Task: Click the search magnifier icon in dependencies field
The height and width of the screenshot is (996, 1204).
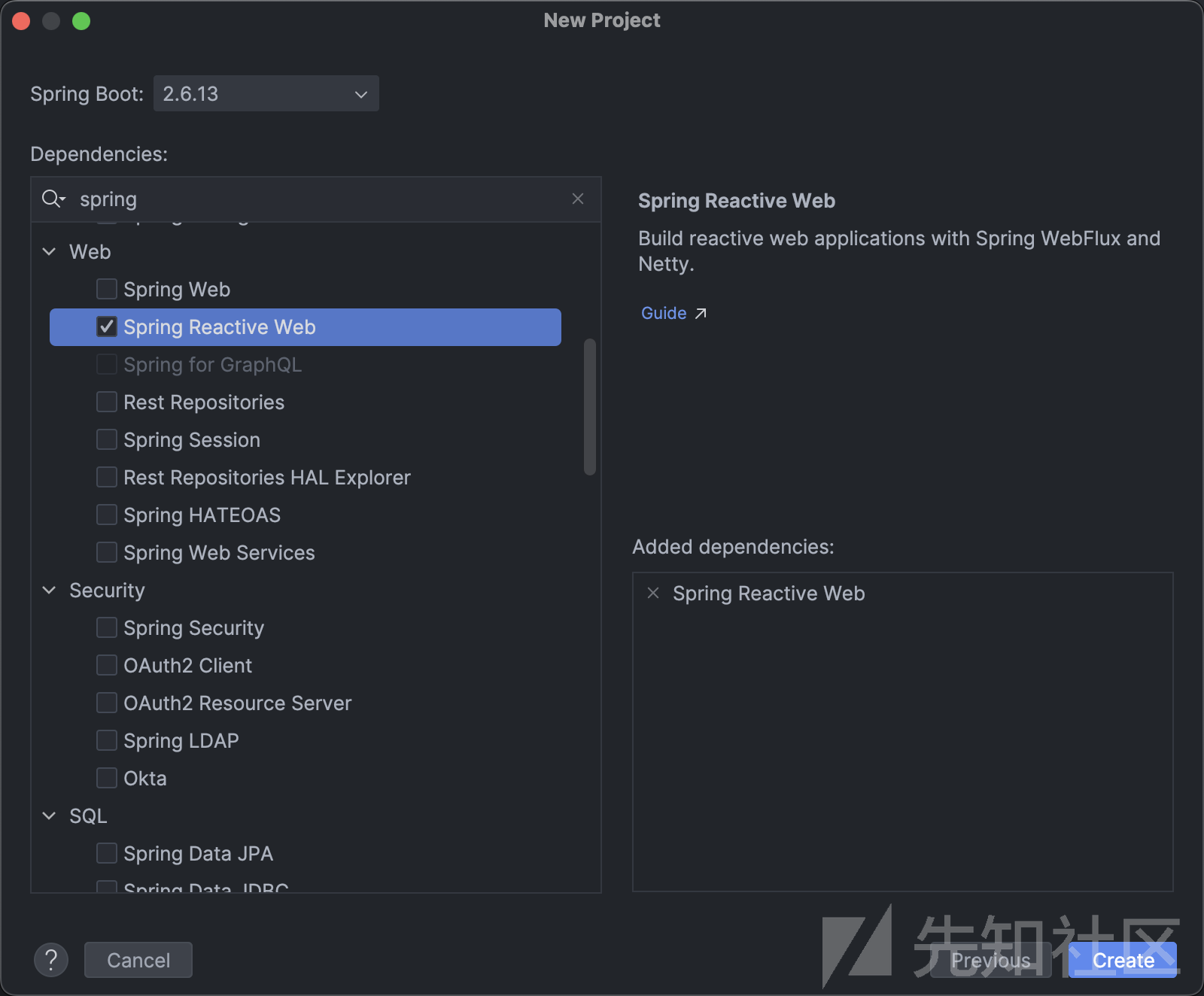Action: (53, 199)
